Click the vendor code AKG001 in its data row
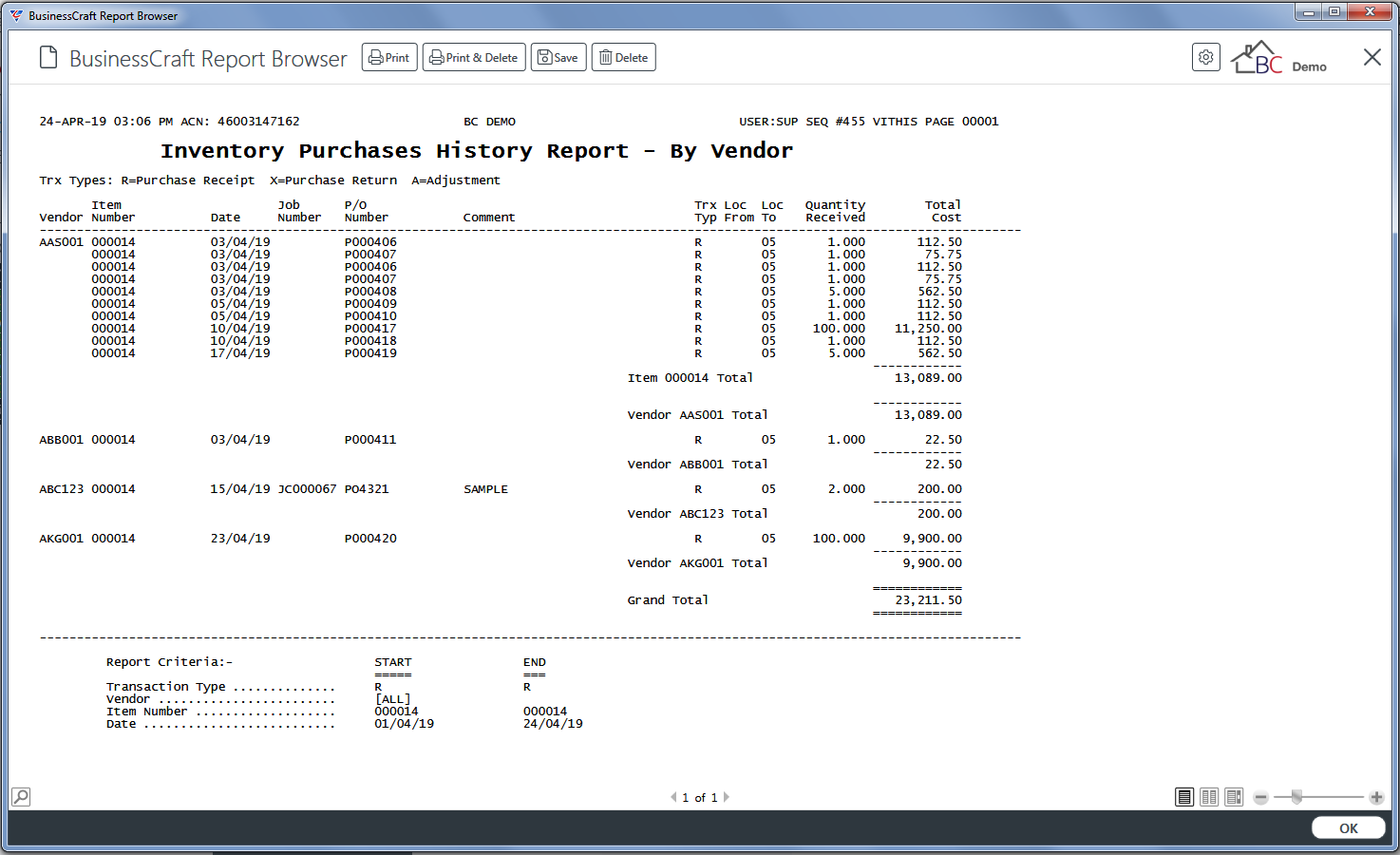This screenshot has height=855, width=1400. click(x=62, y=539)
